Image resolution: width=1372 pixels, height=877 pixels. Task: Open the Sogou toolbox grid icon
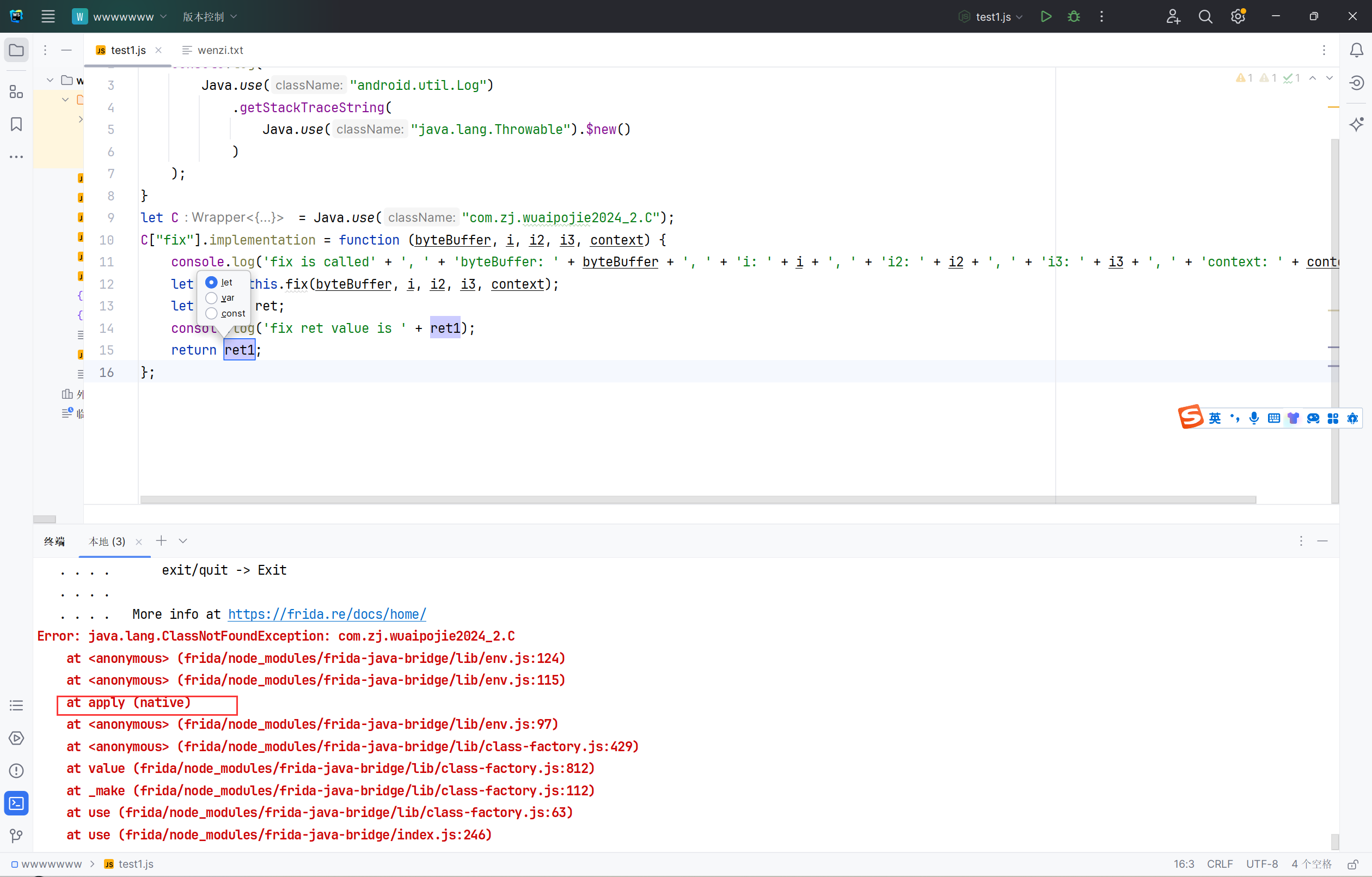[x=1333, y=418]
